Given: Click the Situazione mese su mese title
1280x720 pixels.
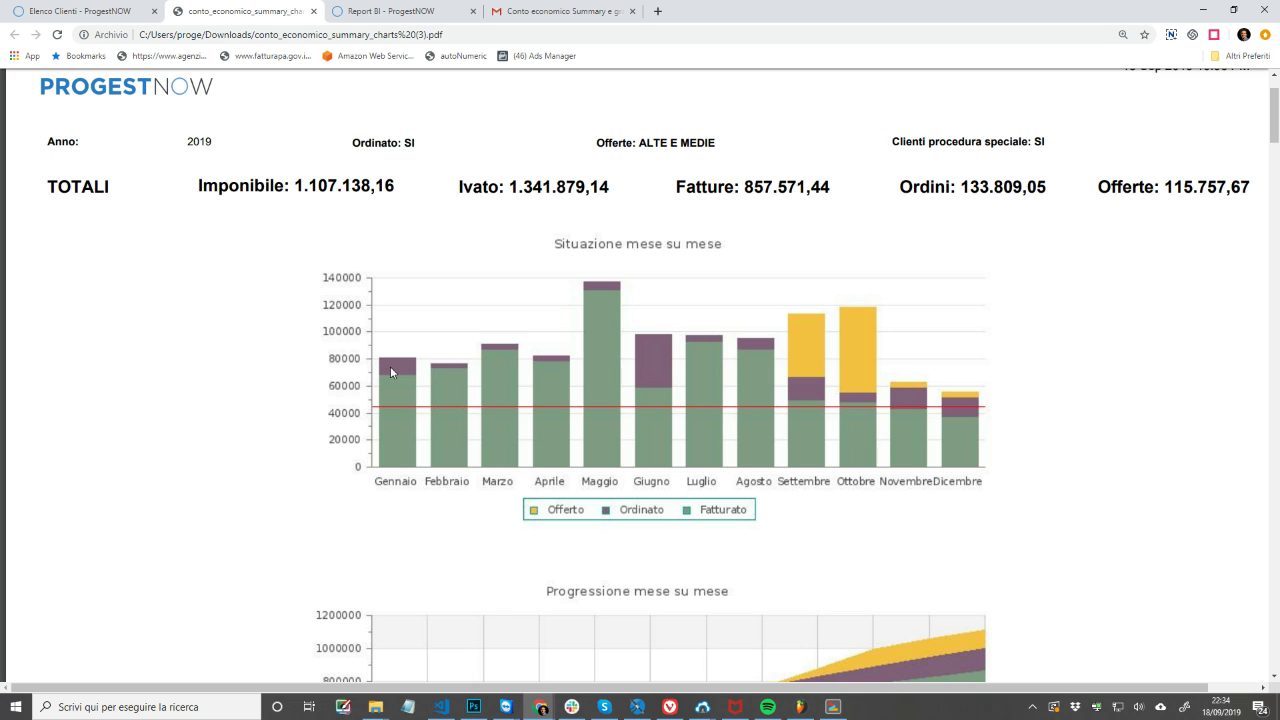Looking at the screenshot, I should tap(638, 244).
